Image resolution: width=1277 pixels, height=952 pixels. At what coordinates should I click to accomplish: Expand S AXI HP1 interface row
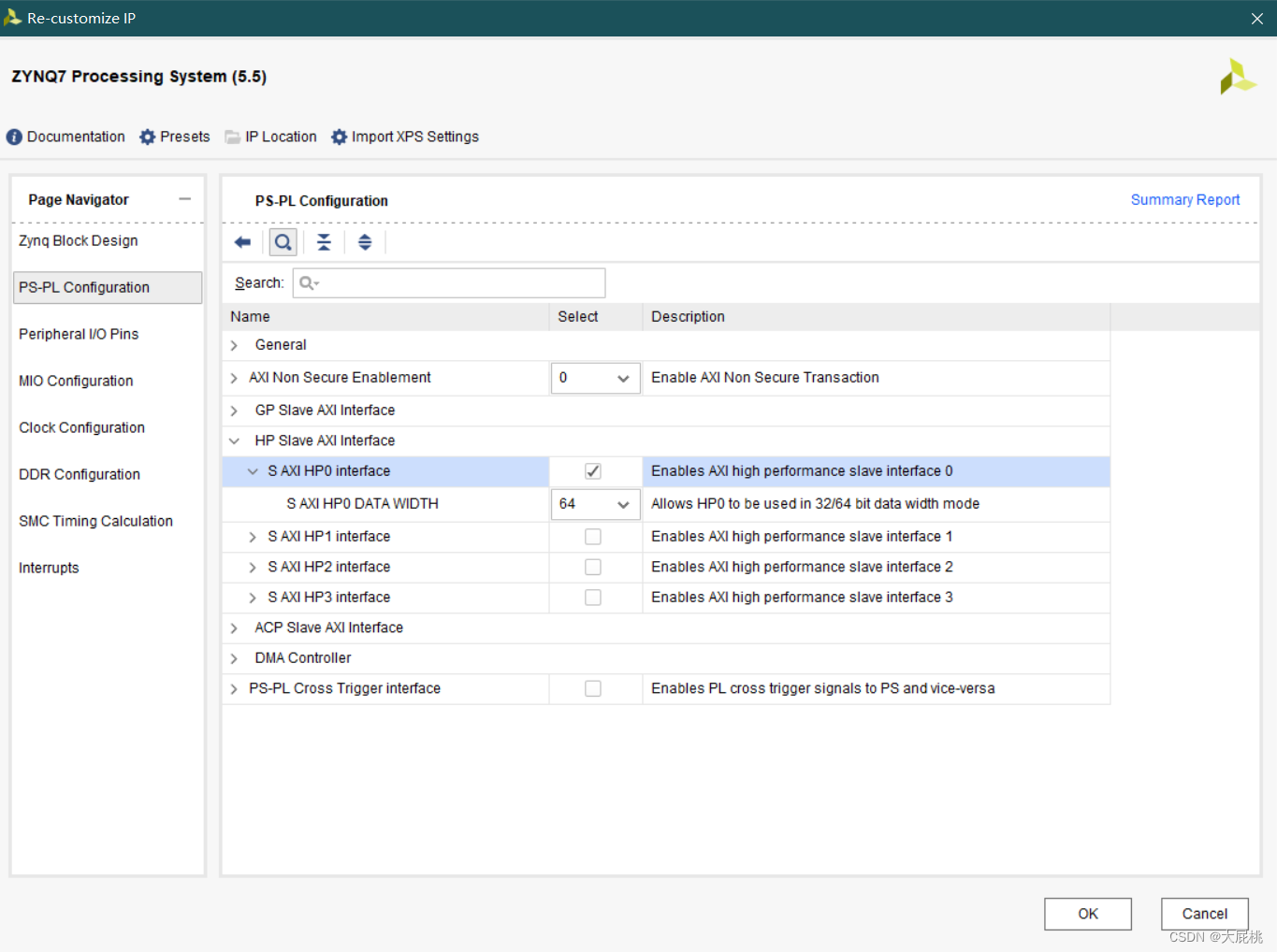point(253,537)
